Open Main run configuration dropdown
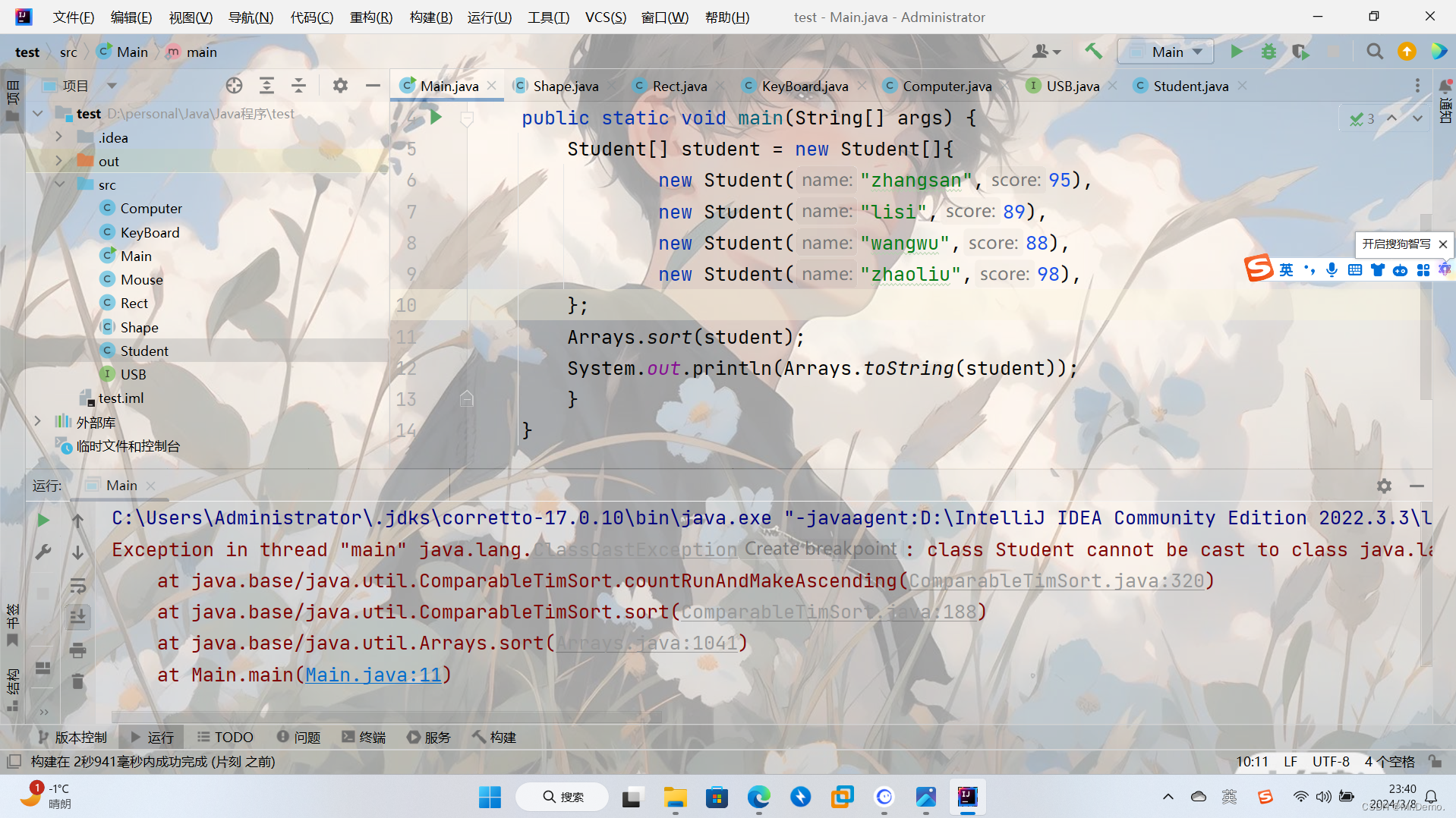This screenshot has width=1456, height=818. tap(1165, 52)
